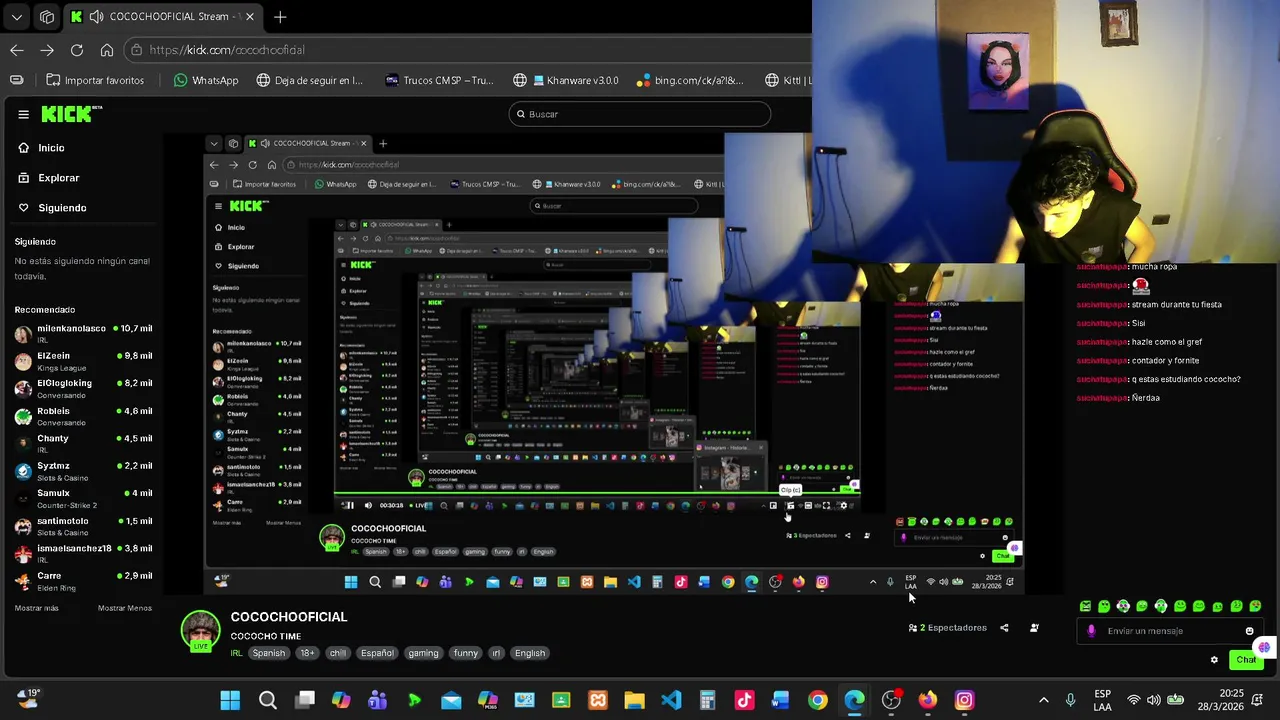Open Deja de seguir en I... bookmark
The width and height of the screenshot is (1280, 720).
[x=310, y=80]
